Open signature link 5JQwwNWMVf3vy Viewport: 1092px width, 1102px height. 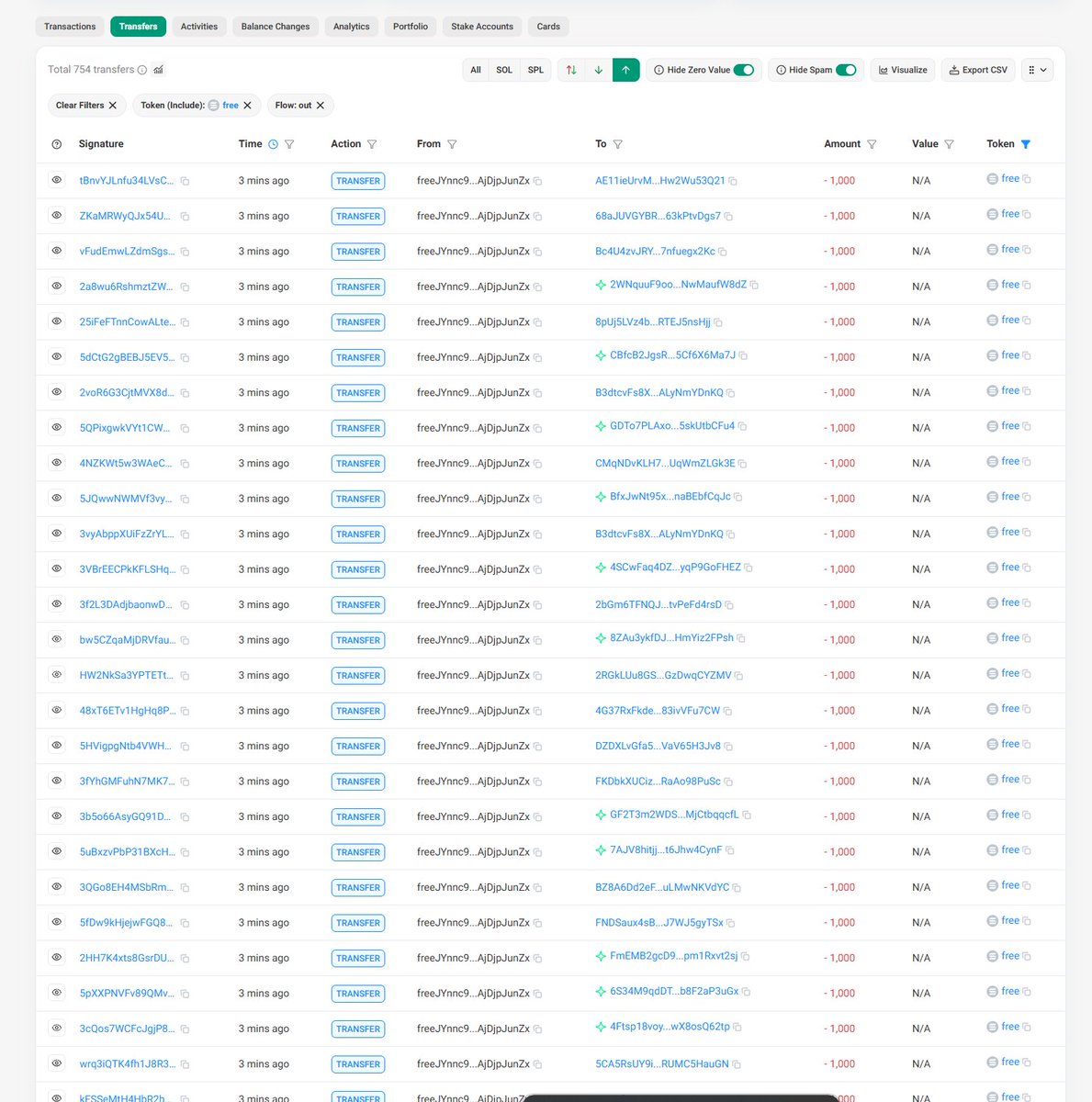(x=126, y=499)
